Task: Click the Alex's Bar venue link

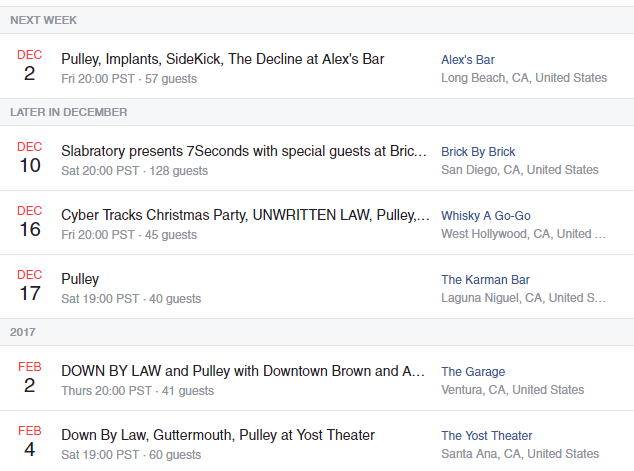Action: coord(468,60)
